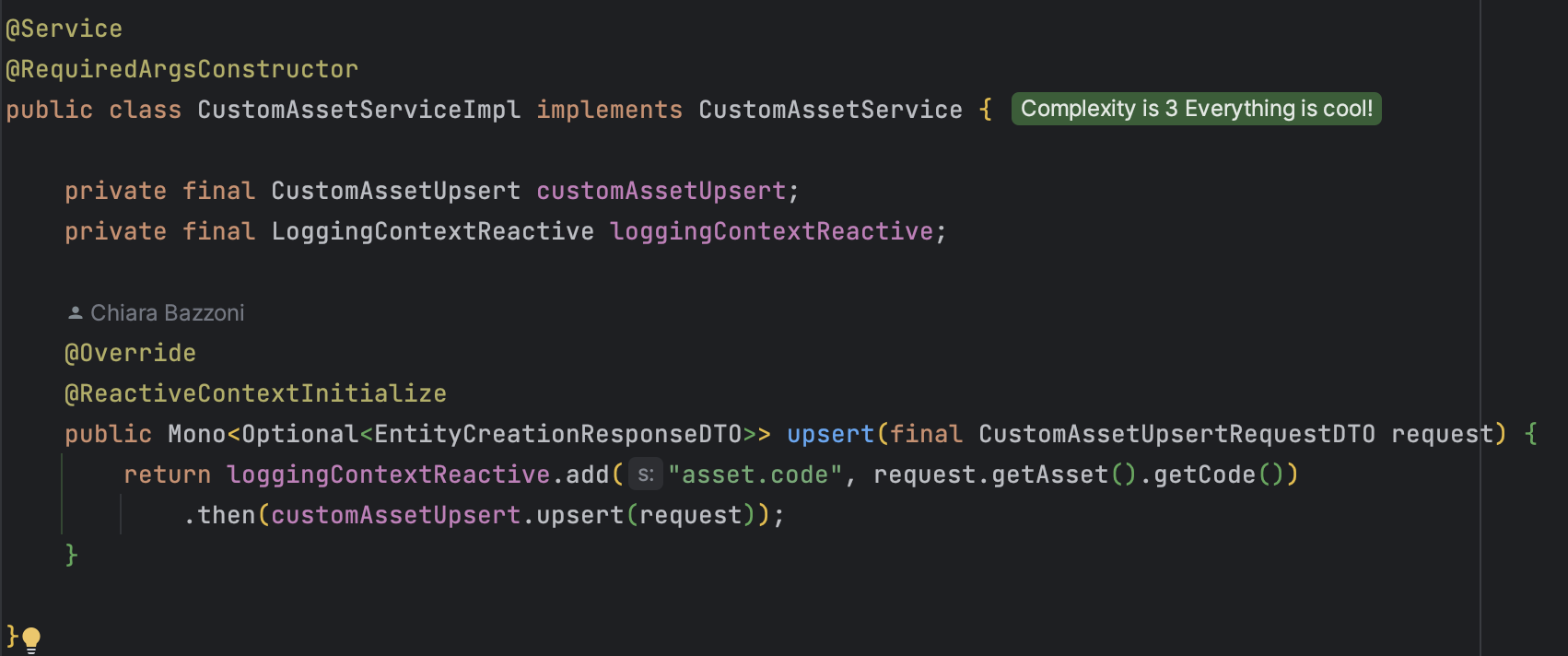
Task: Click the .then call on the chained line
Action: (219, 515)
